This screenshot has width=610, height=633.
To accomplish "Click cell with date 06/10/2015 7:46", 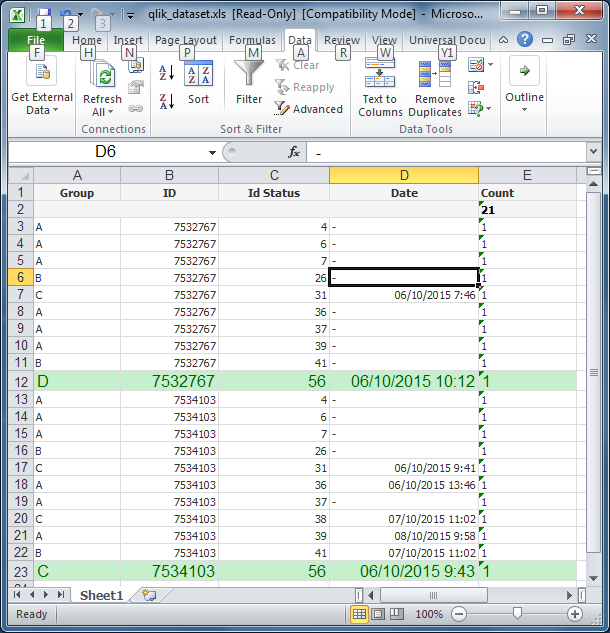I will 404,295.
